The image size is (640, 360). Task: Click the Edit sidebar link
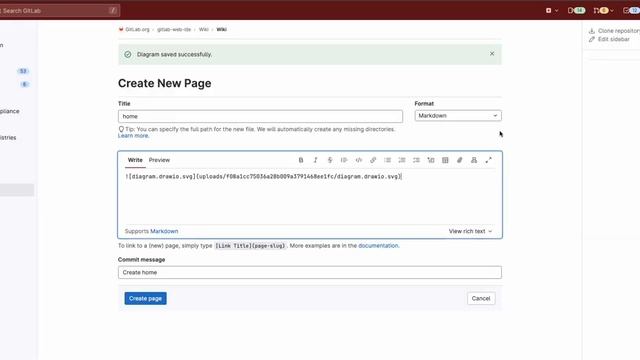[609, 39]
